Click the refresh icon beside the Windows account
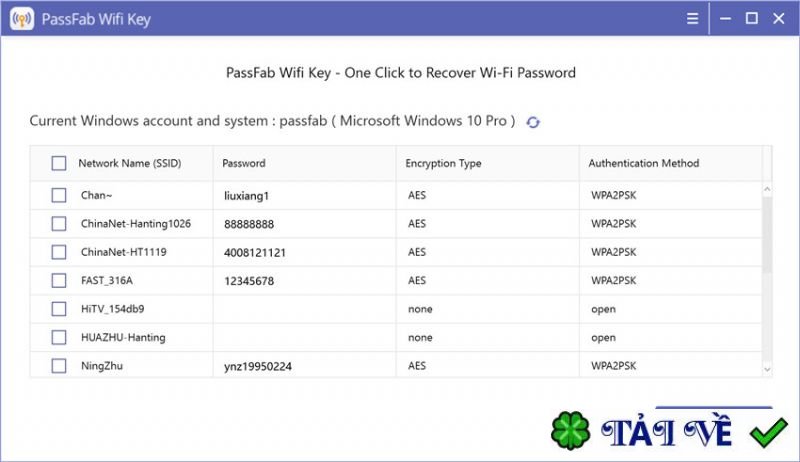Viewport: 800px width, 462px height. [533, 122]
